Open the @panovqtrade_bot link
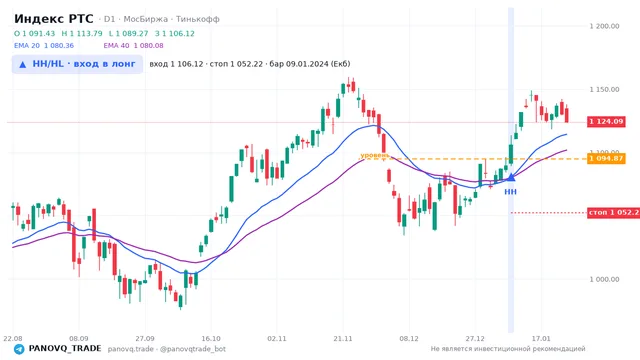Image resolution: width=640 pixels, height=360 pixels. coord(193,349)
